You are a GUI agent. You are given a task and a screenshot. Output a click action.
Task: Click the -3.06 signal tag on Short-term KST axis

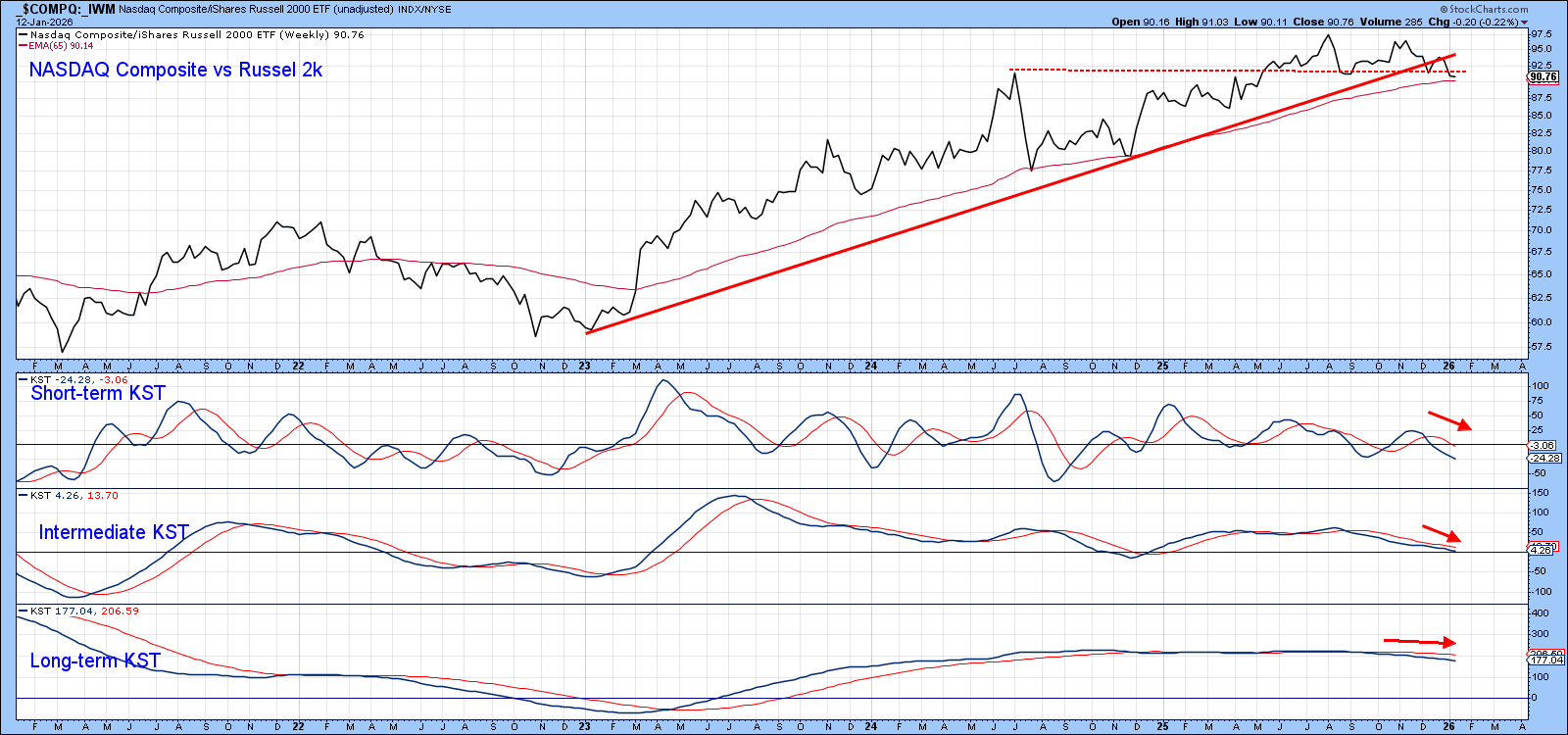pyautogui.click(x=1543, y=446)
